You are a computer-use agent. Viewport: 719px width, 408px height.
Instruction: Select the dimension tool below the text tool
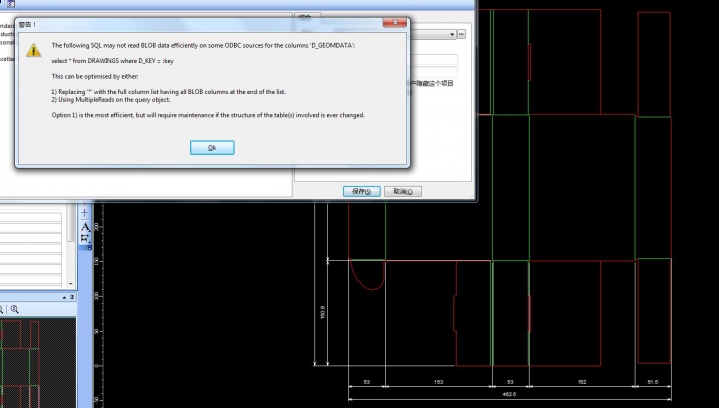[x=85, y=239]
